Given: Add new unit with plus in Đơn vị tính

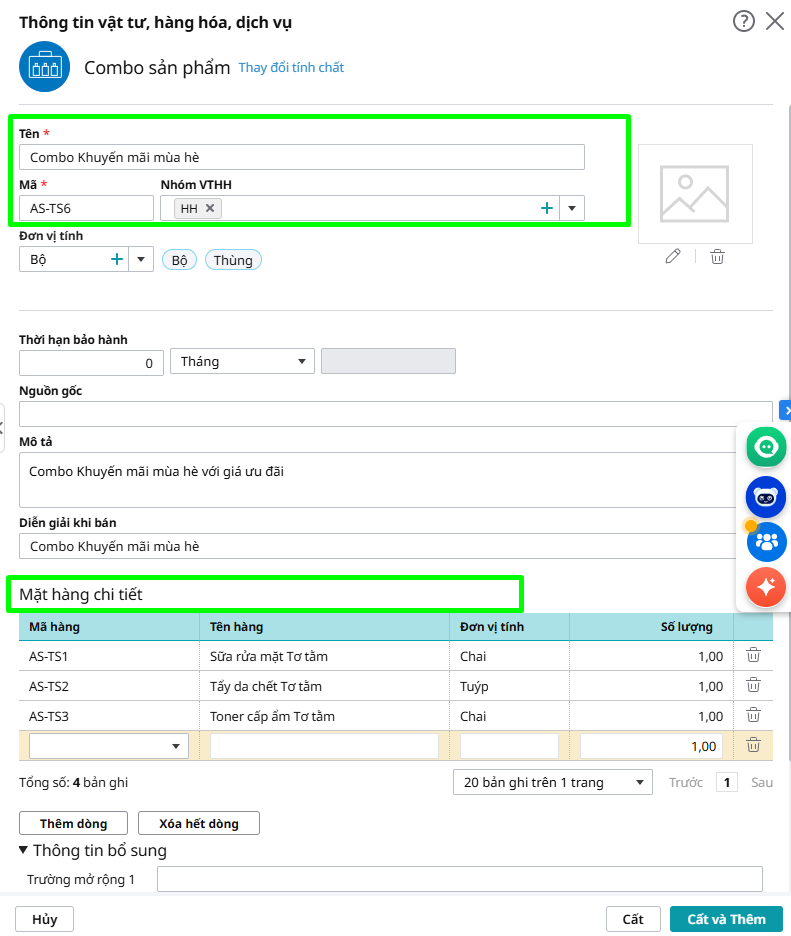Looking at the screenshot, I should click(x=117, y=259).
